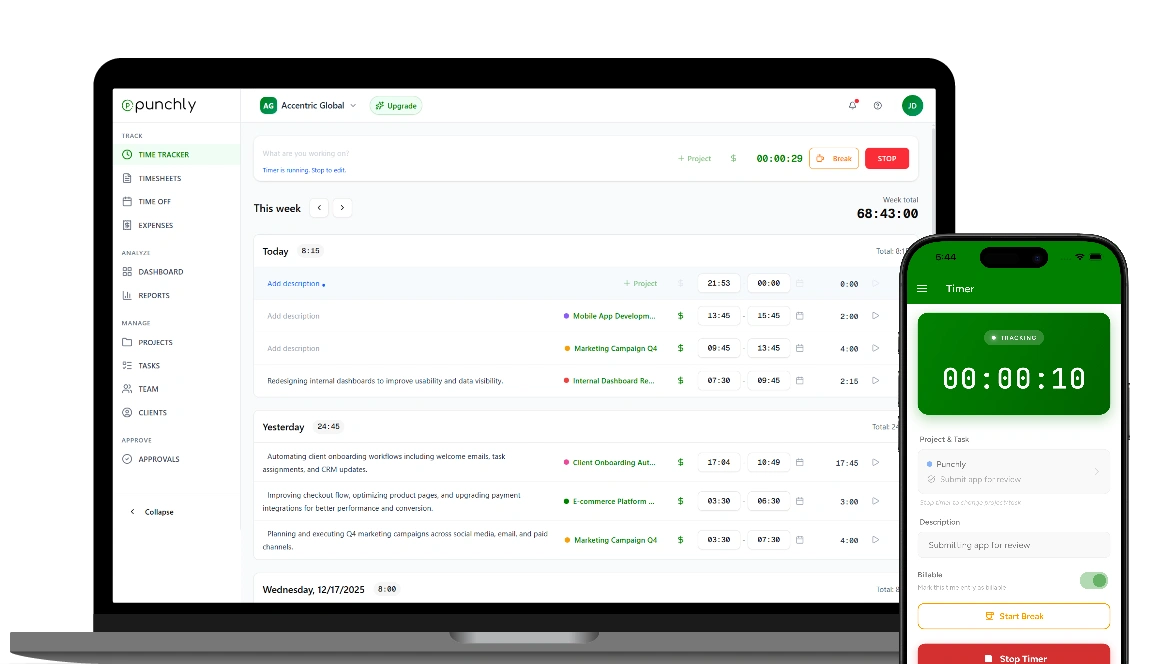Click the JD user avatar
Viewport: 1150px width, 664px height.
tap(911, 105)
